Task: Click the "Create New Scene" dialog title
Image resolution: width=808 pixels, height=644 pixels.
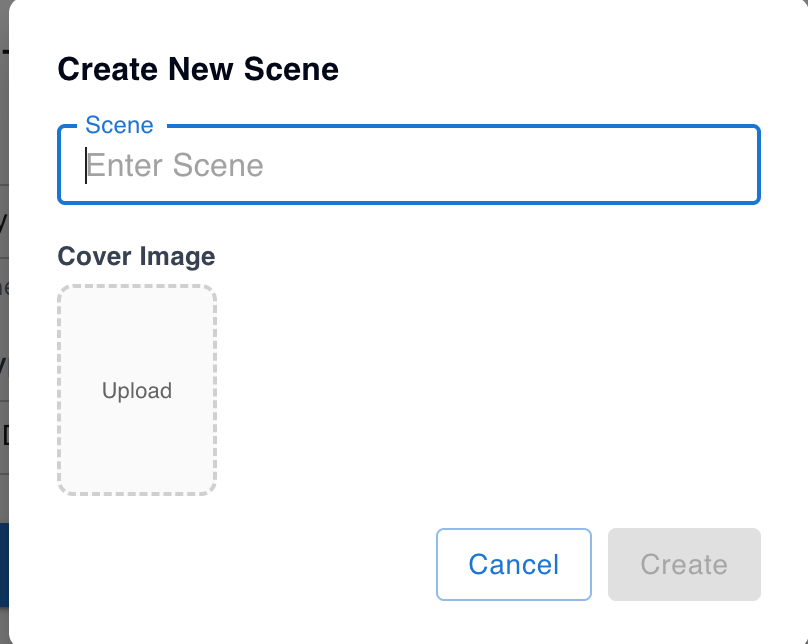Action: point(198,69)
